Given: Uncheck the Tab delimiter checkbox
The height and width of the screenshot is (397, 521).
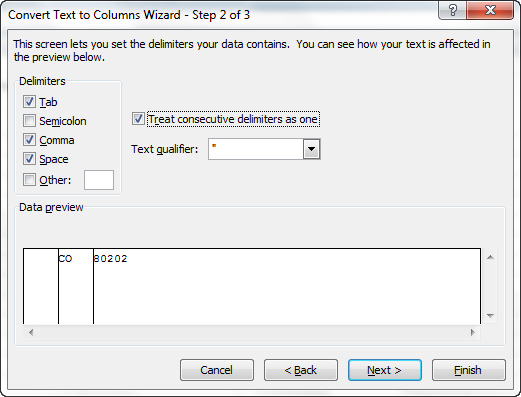Looking at the screenshot, I should pyautogui.click(x=29, y=102).
